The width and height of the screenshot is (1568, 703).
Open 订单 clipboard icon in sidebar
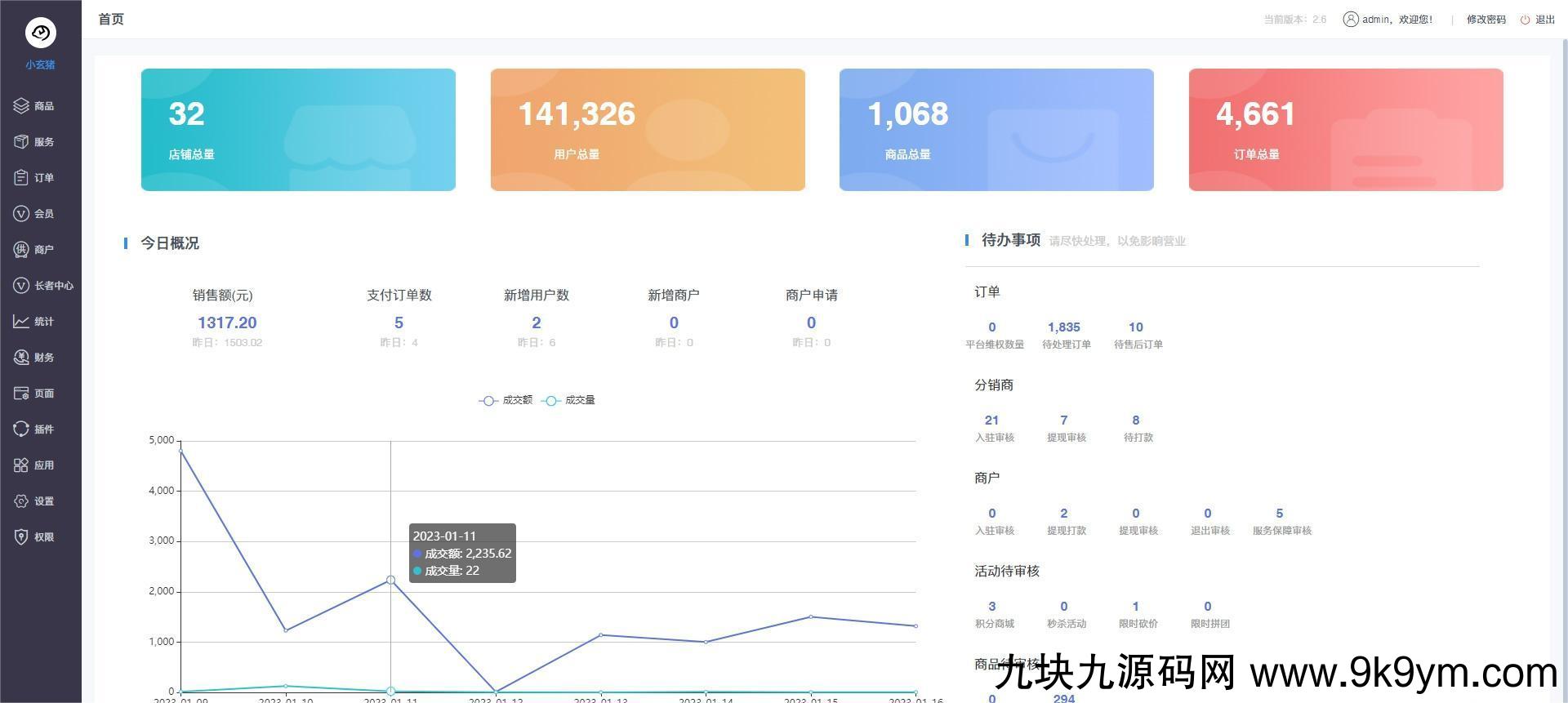point(21,178)
